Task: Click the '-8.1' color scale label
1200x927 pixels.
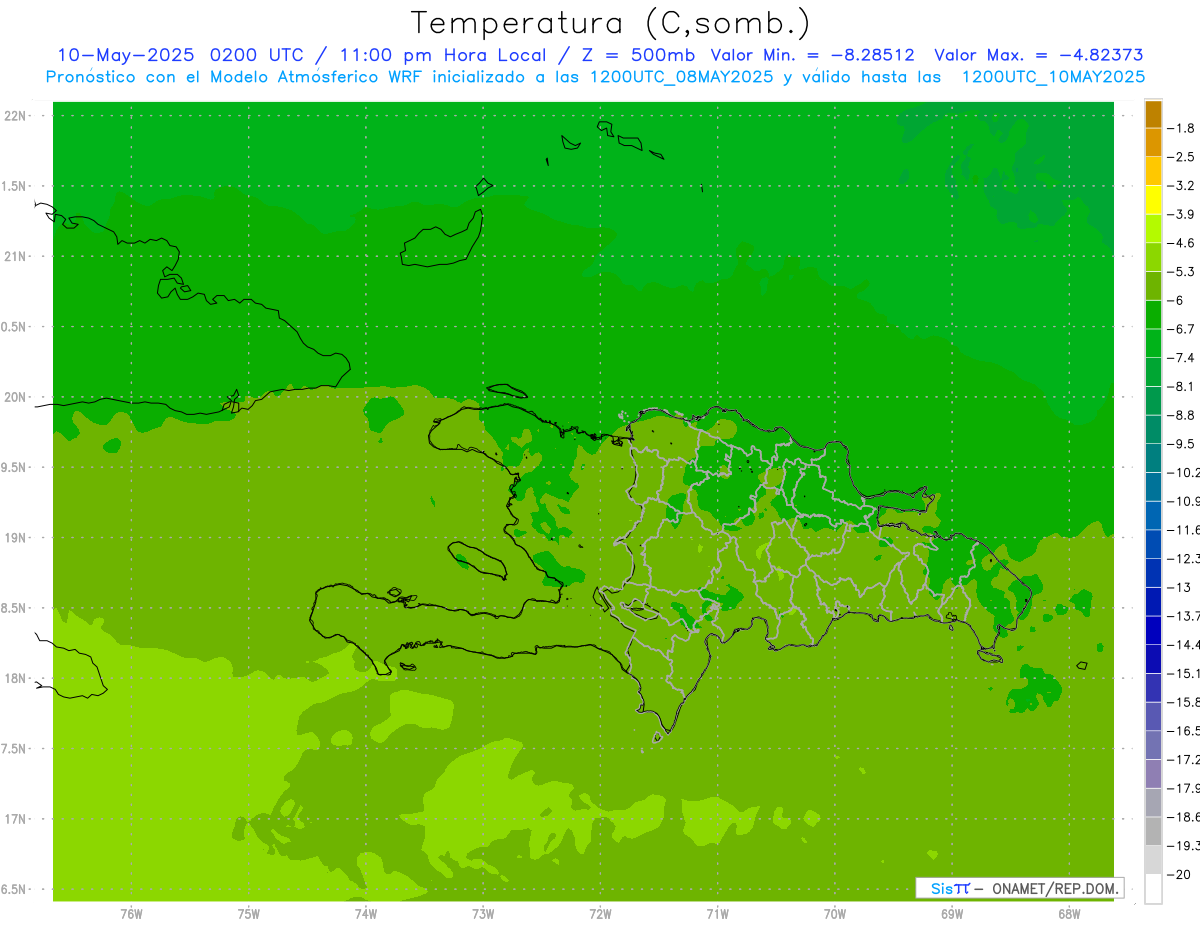Action: (x=1182, y=386)
